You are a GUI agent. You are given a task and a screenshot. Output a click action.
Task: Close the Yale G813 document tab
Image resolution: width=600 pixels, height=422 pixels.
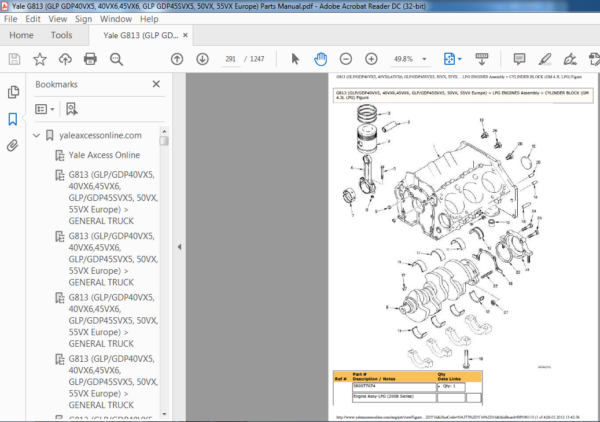click(x=185, y=35)
